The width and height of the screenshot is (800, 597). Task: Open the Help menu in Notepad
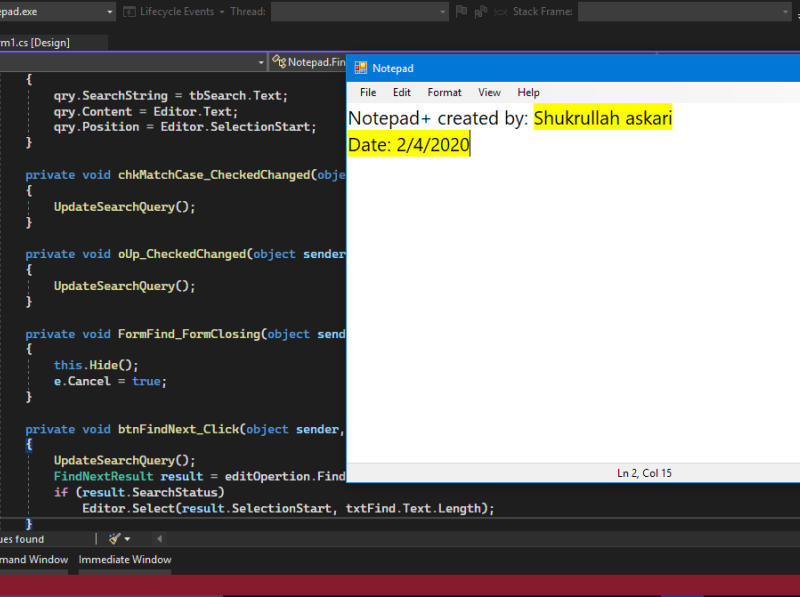(x=528, y=92)
